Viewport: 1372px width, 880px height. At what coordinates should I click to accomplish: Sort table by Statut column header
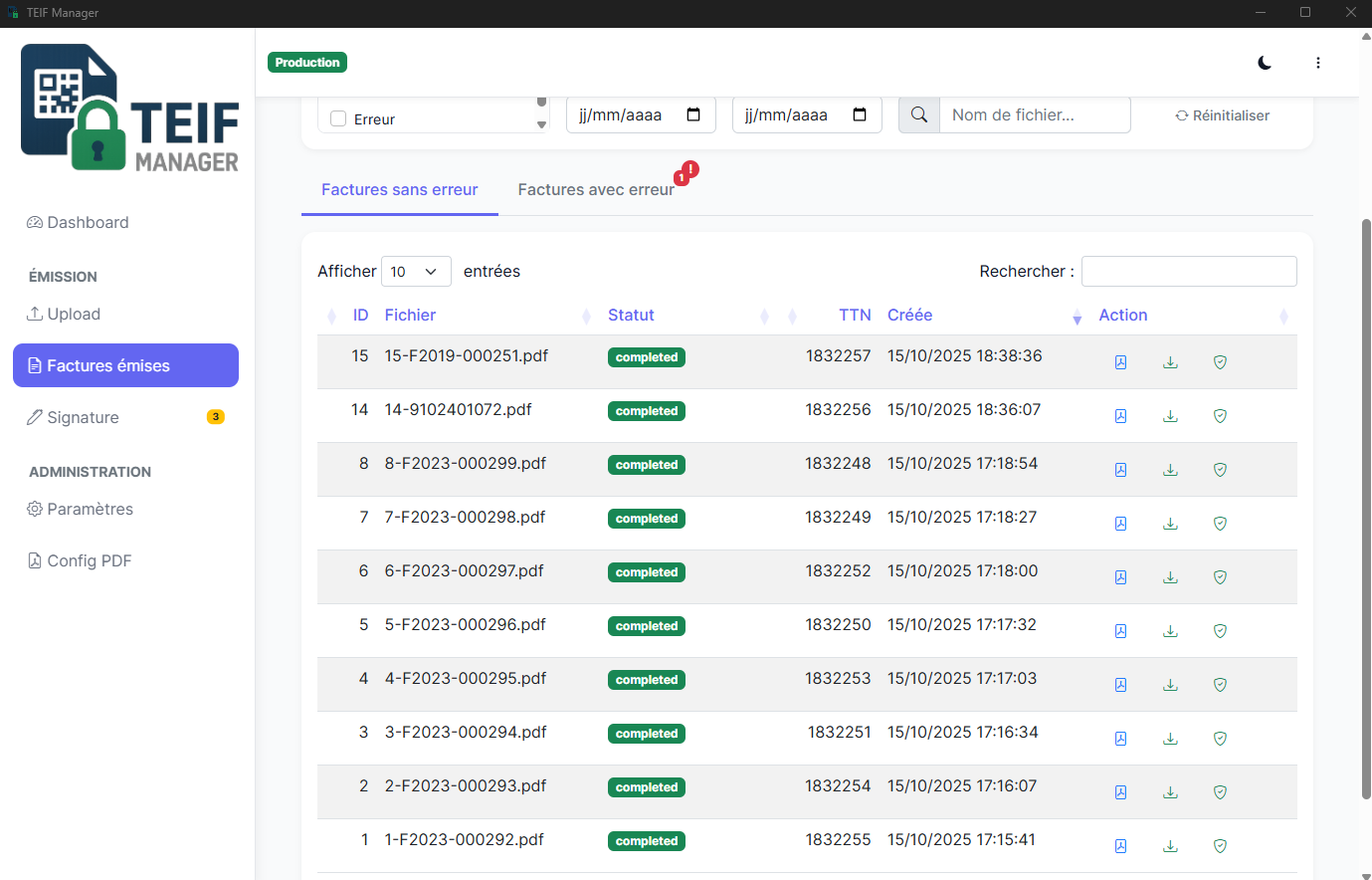coord(631,316)
